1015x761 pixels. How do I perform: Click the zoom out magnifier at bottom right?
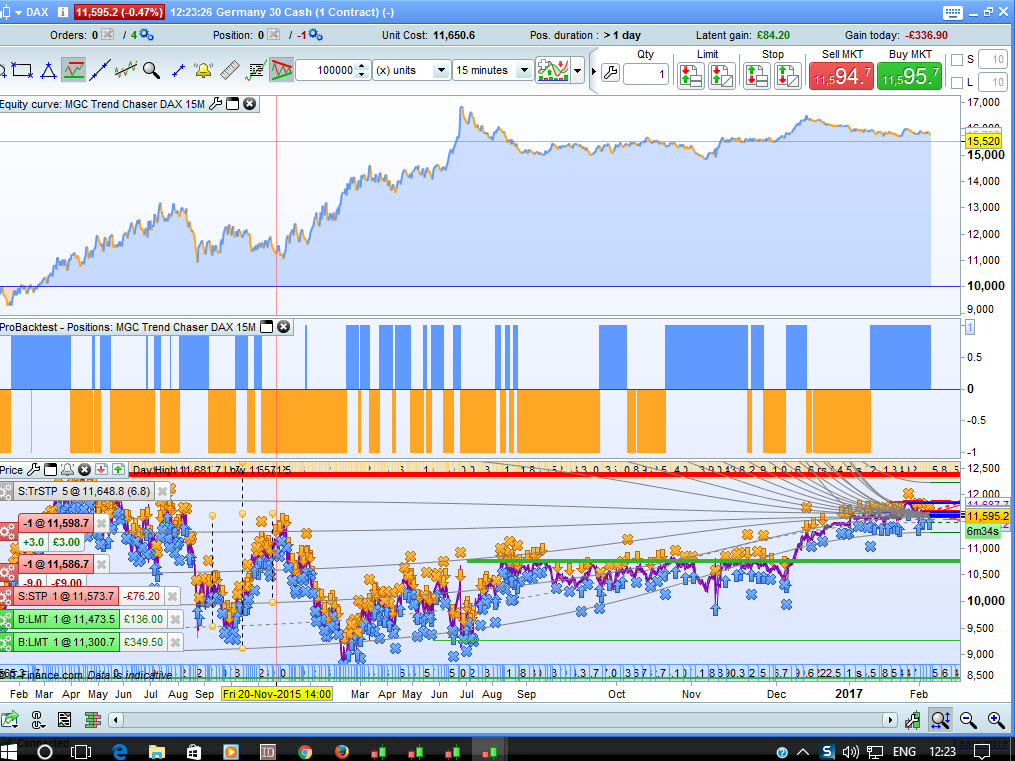(x=968, y=719)
